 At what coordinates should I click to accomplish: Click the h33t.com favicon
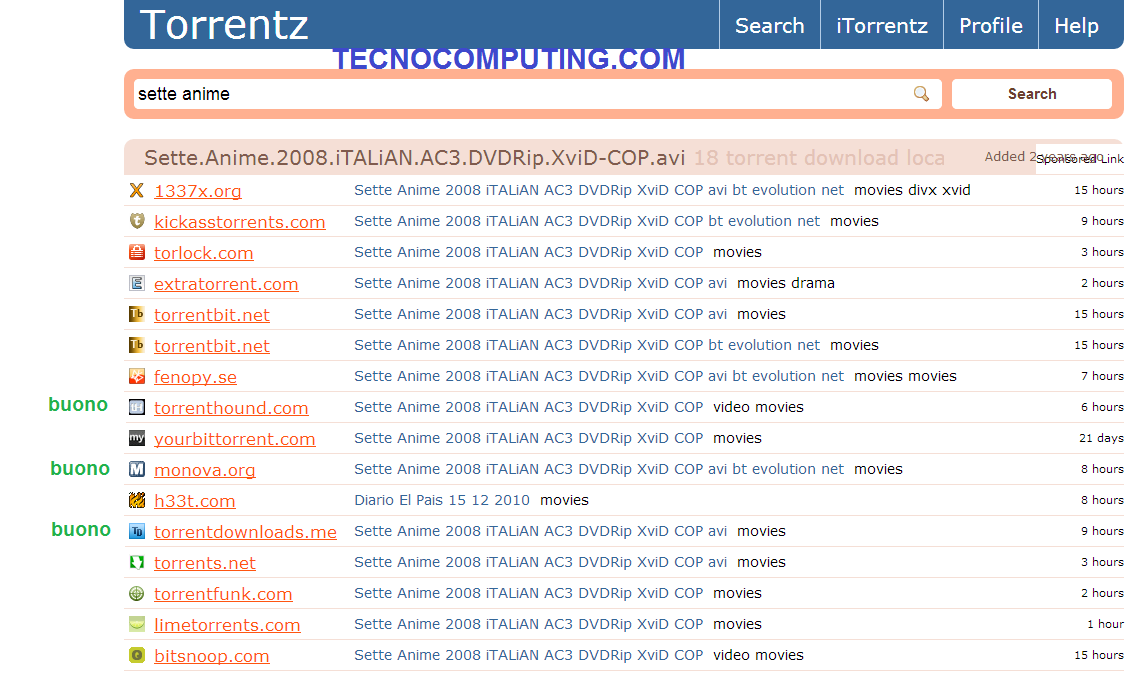[136, 500]
